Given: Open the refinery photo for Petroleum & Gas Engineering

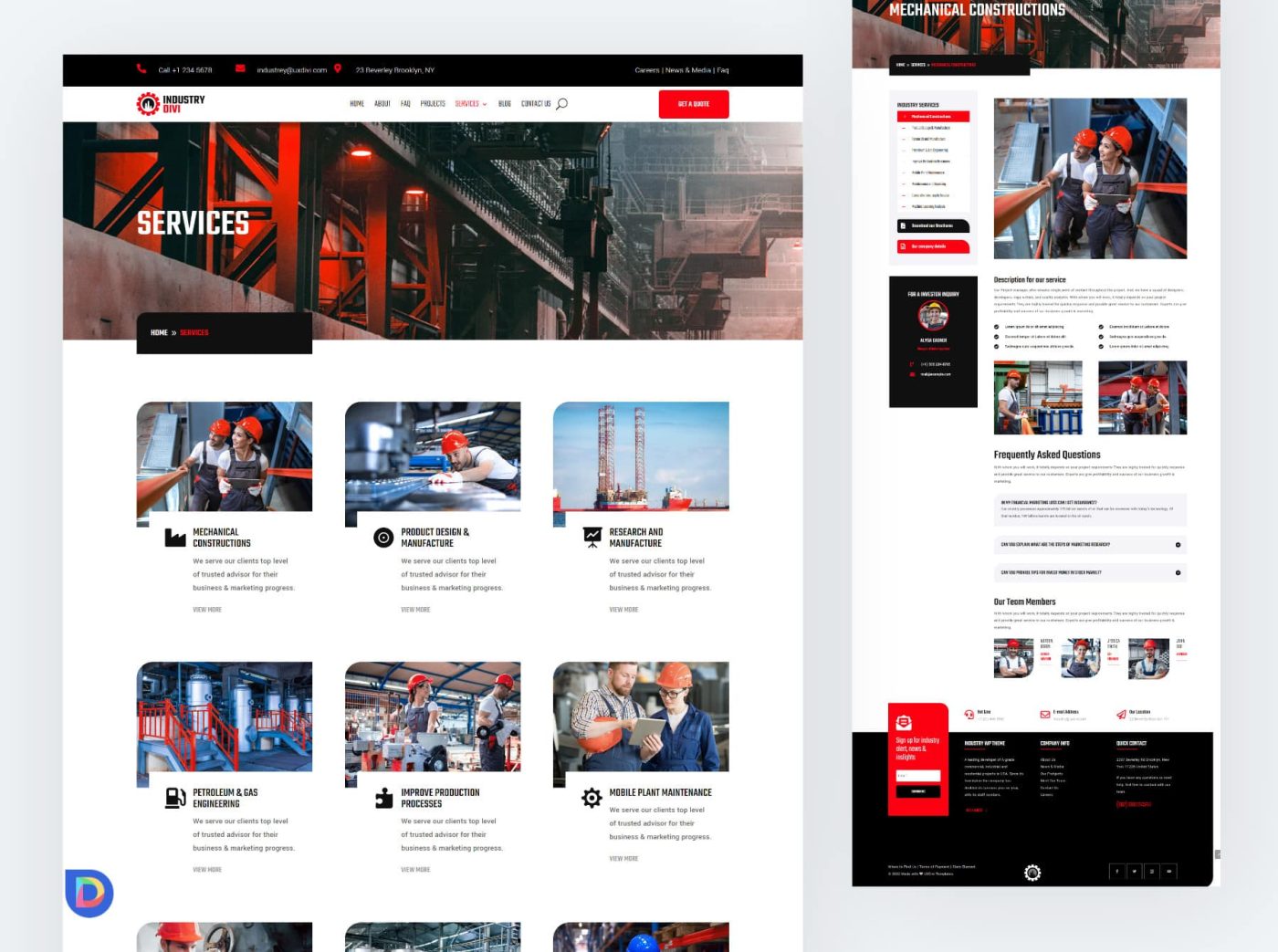Looking at the screenshot, I should coord(225,717).
